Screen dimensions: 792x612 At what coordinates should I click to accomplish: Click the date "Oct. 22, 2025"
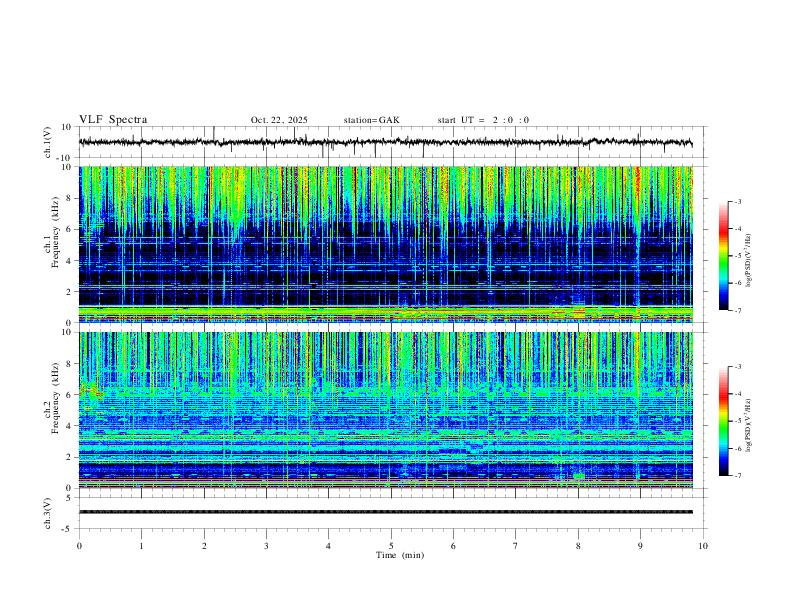[279, 120]
